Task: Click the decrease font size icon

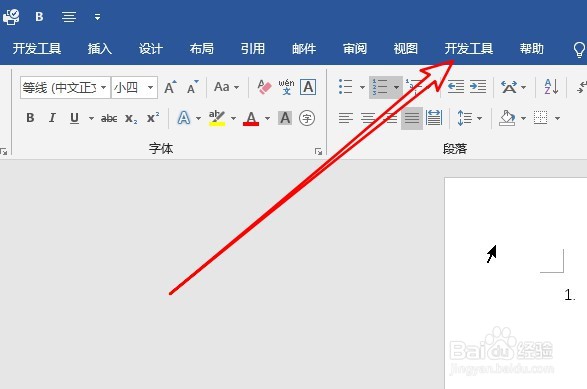Action: [193, 87]
